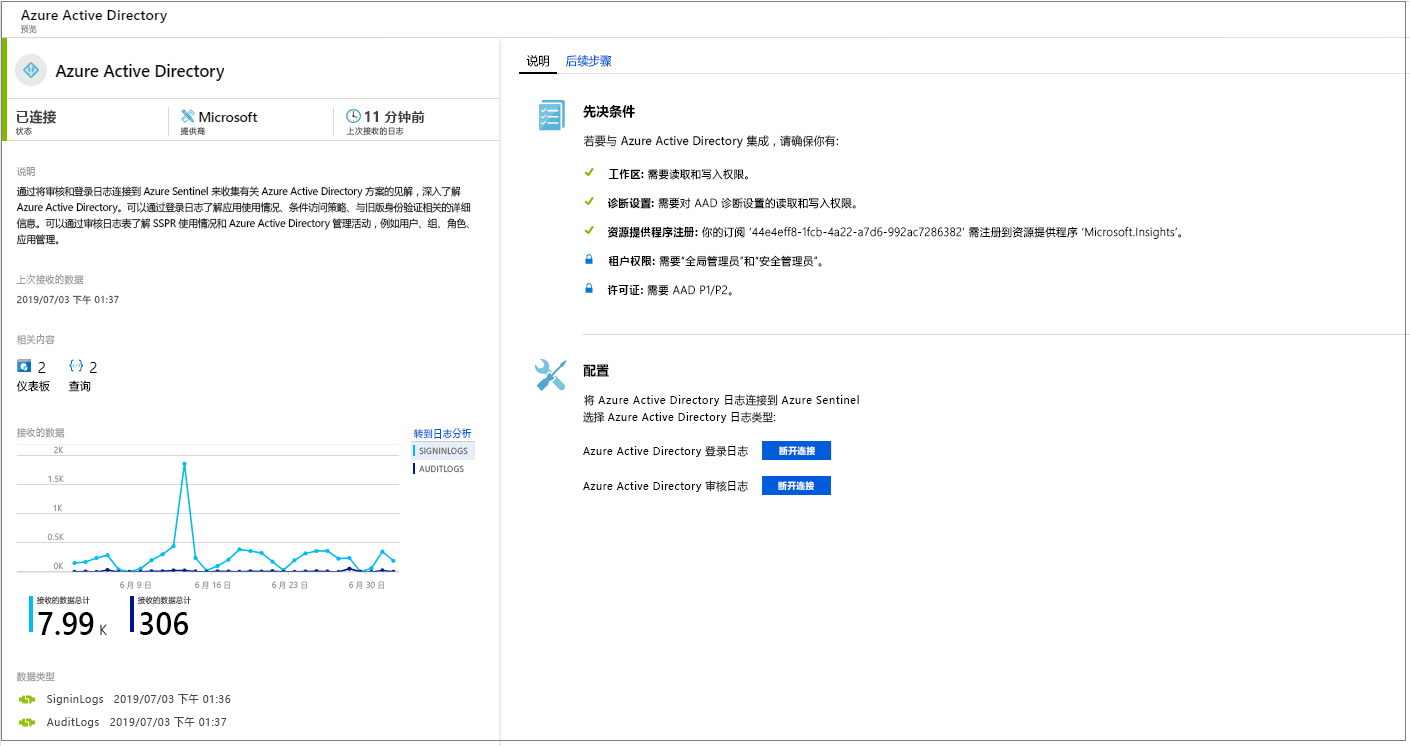The height and width of the screenshot is (746, 1410).
Task: Follow the 转到日志分析 link
Action: (x=443, y=433)
